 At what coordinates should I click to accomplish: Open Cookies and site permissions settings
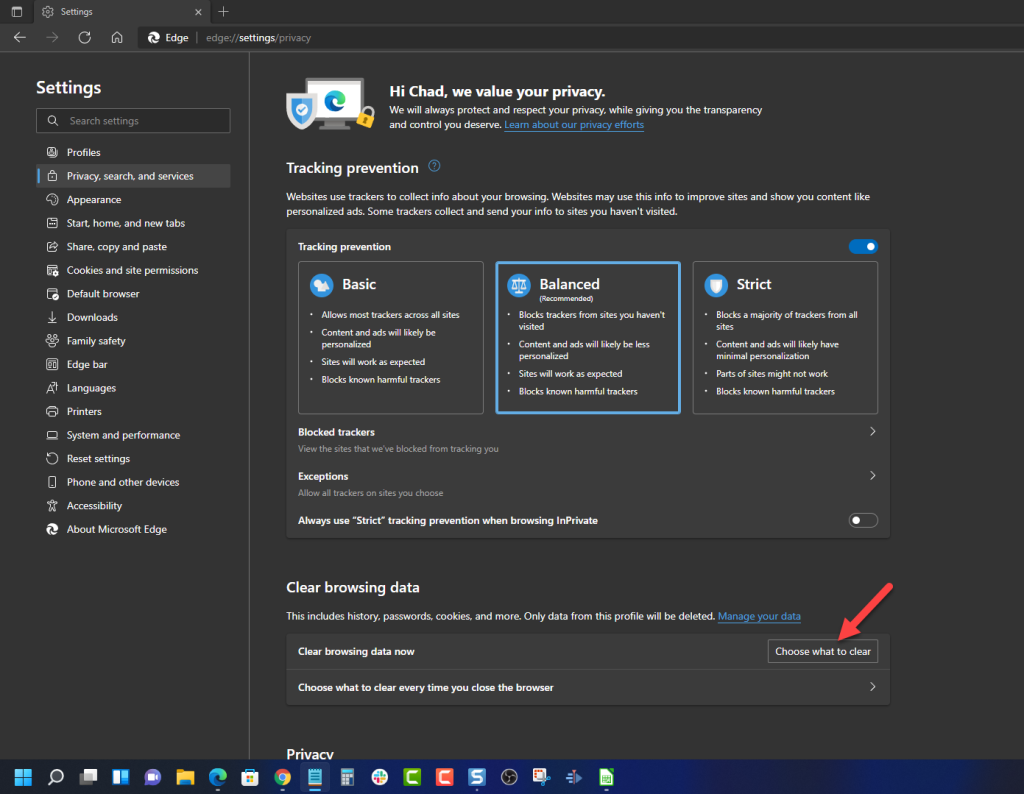(x=133, y=270)
